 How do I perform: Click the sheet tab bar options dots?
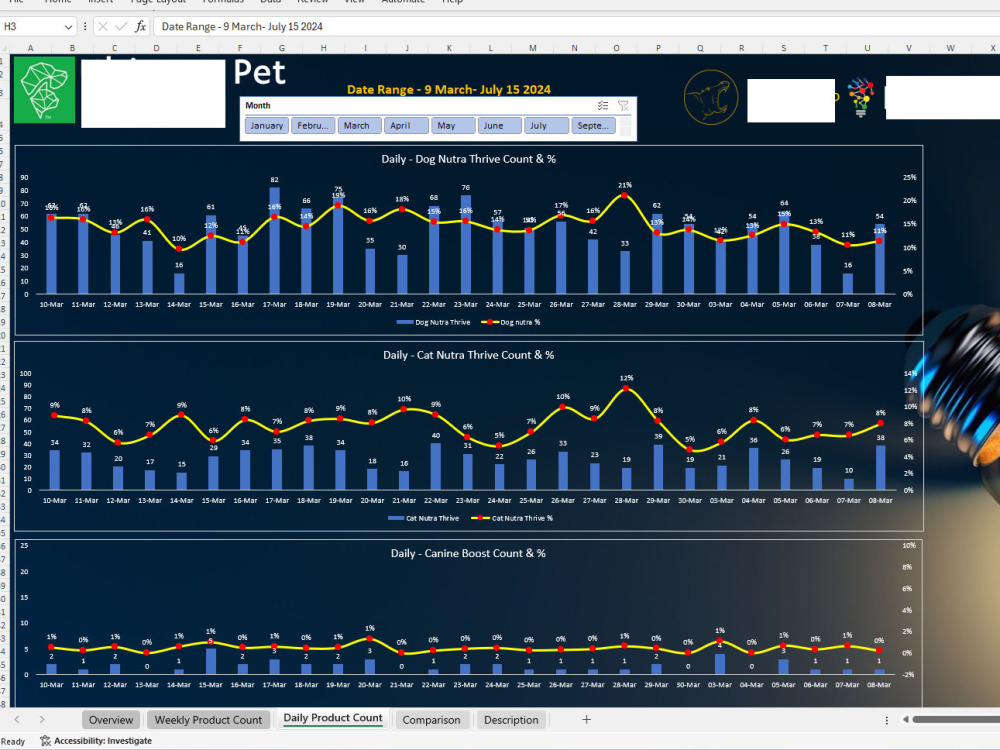886,720
